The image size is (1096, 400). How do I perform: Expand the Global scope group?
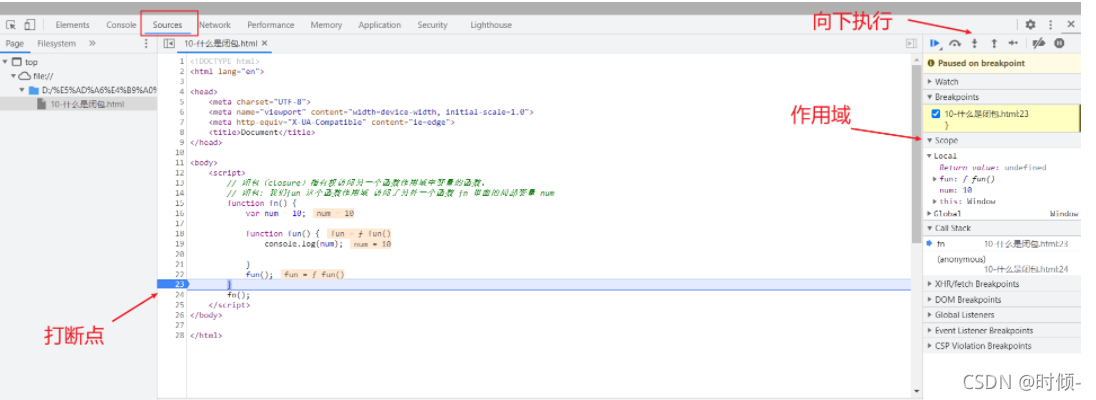[x=930, y=213]
